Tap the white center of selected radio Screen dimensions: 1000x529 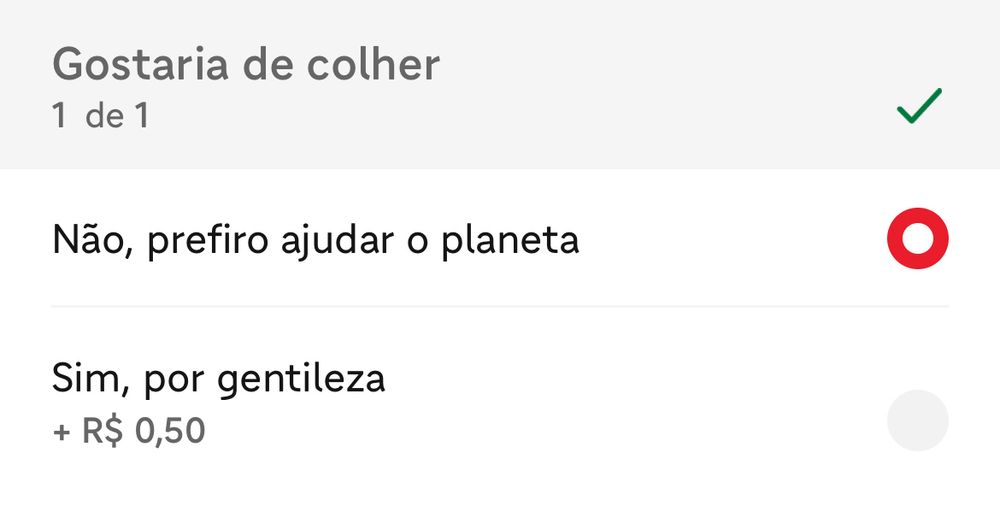pyautogui.click(x=917, y=240)
